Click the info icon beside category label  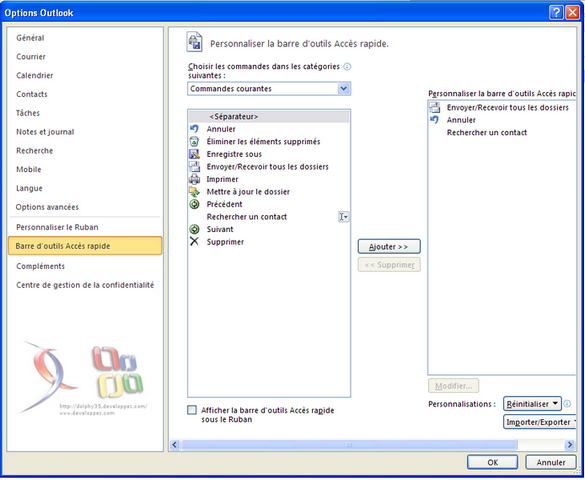pos(347,67)
